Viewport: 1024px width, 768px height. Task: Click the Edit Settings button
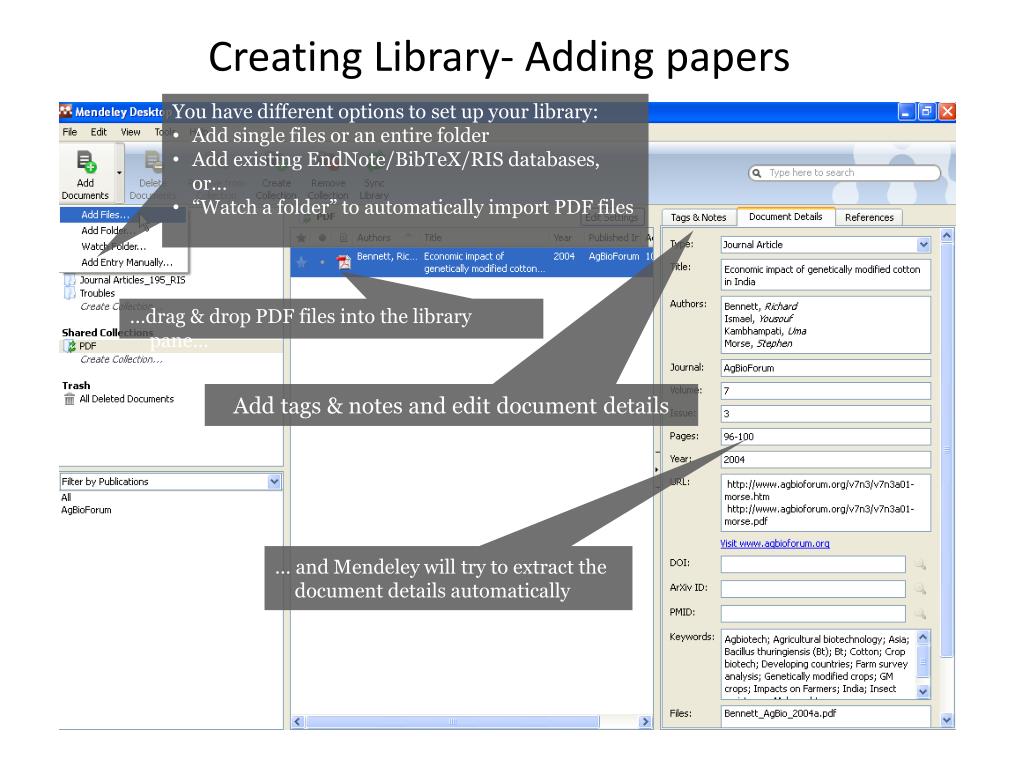tap(612, 217)
